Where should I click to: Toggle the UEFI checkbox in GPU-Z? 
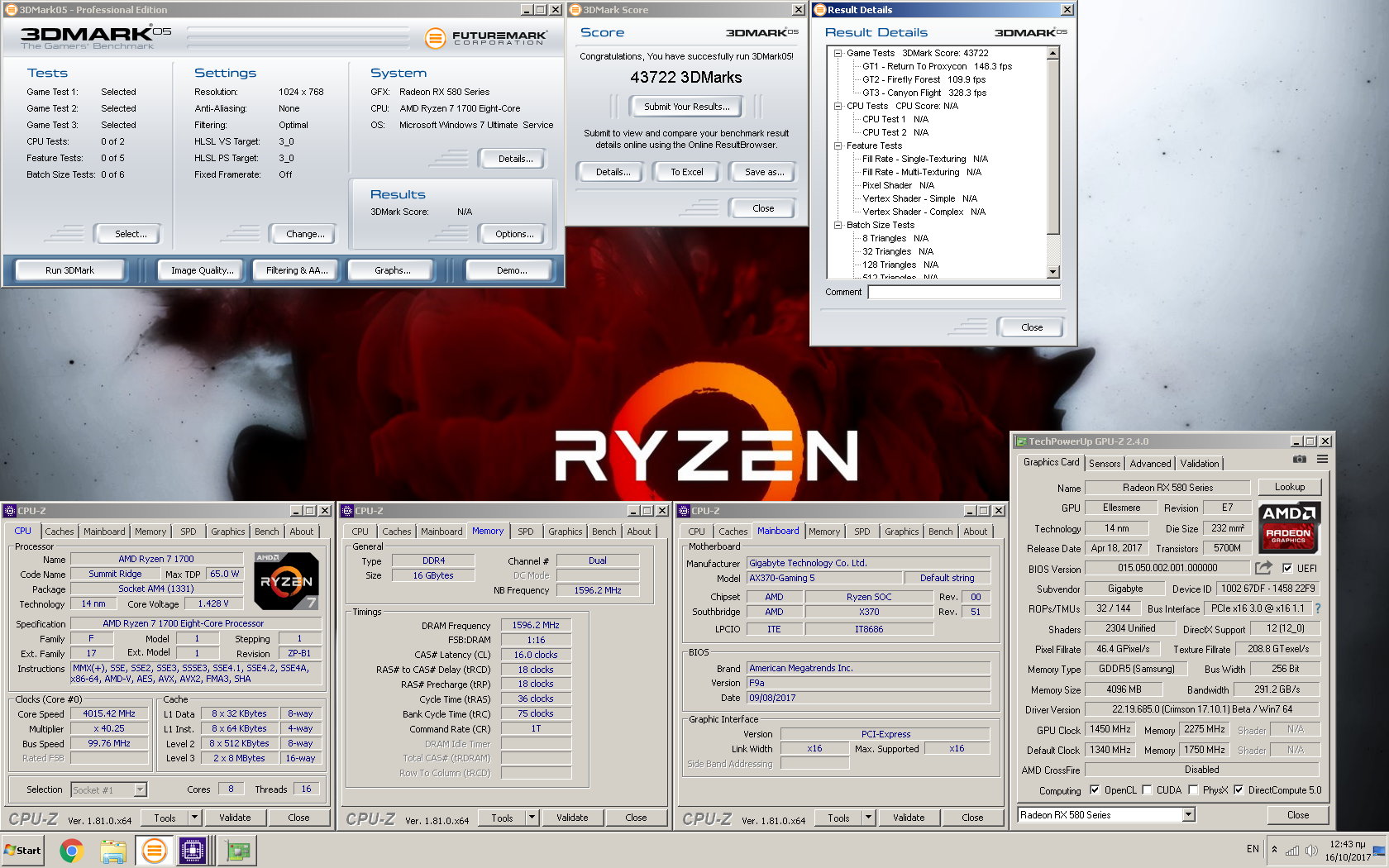1287,568
